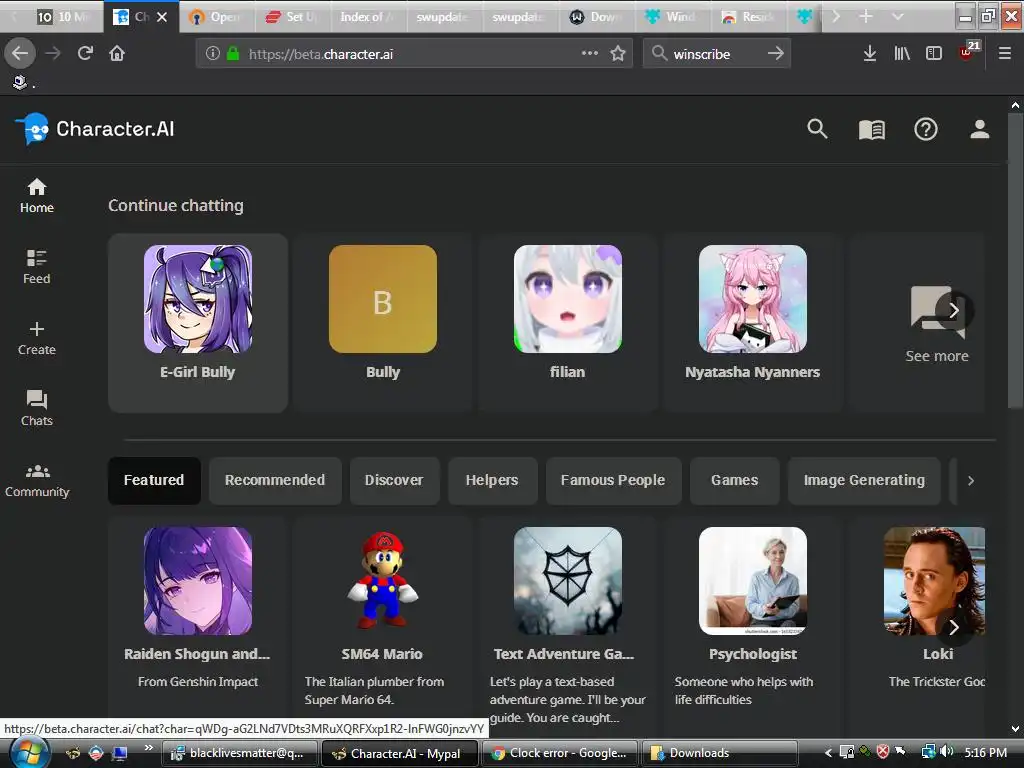Click the browser Back button

coord(20,53)
